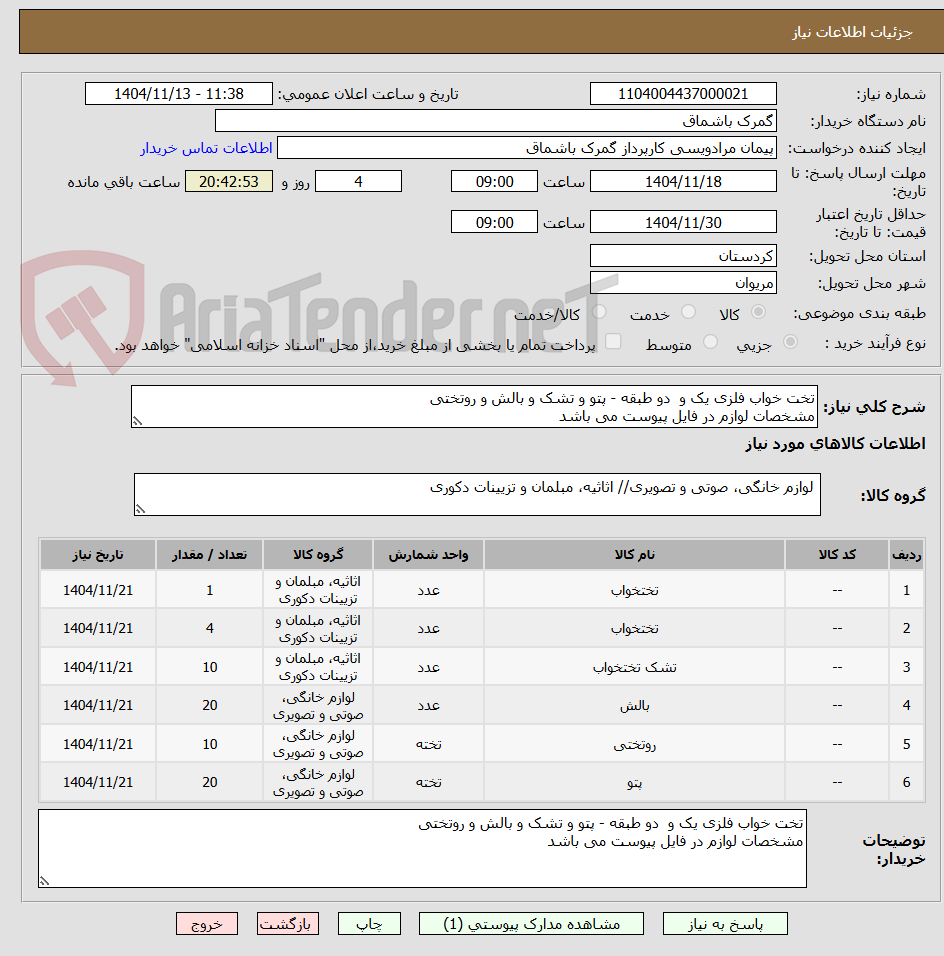Image resolution: width=944 pixels, height=956 pixels.
Task: Select the جزیی purchase type radio
Action: [x=790, y=342]
